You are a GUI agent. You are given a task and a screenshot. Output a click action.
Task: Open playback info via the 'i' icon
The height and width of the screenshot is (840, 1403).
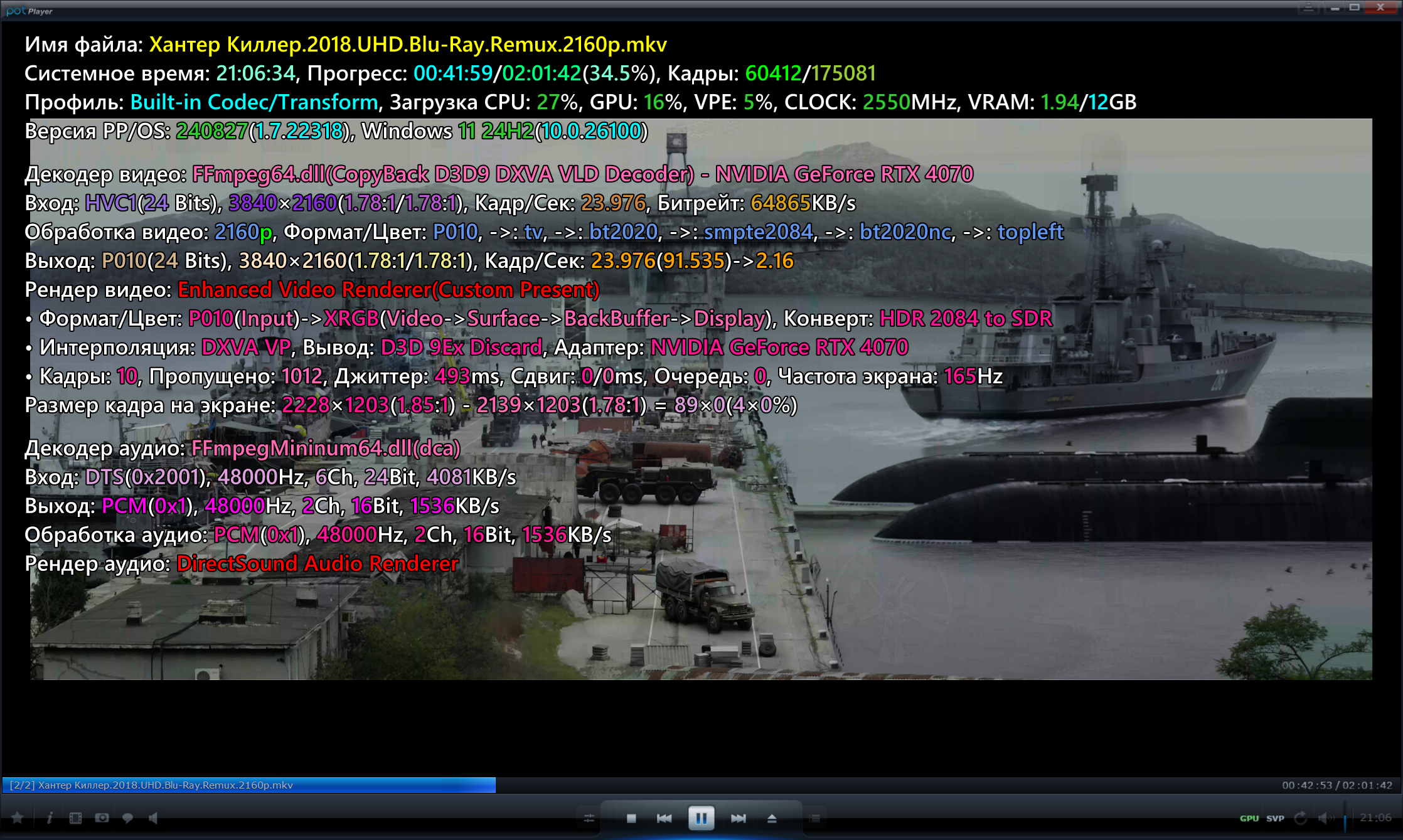(50, 818)
